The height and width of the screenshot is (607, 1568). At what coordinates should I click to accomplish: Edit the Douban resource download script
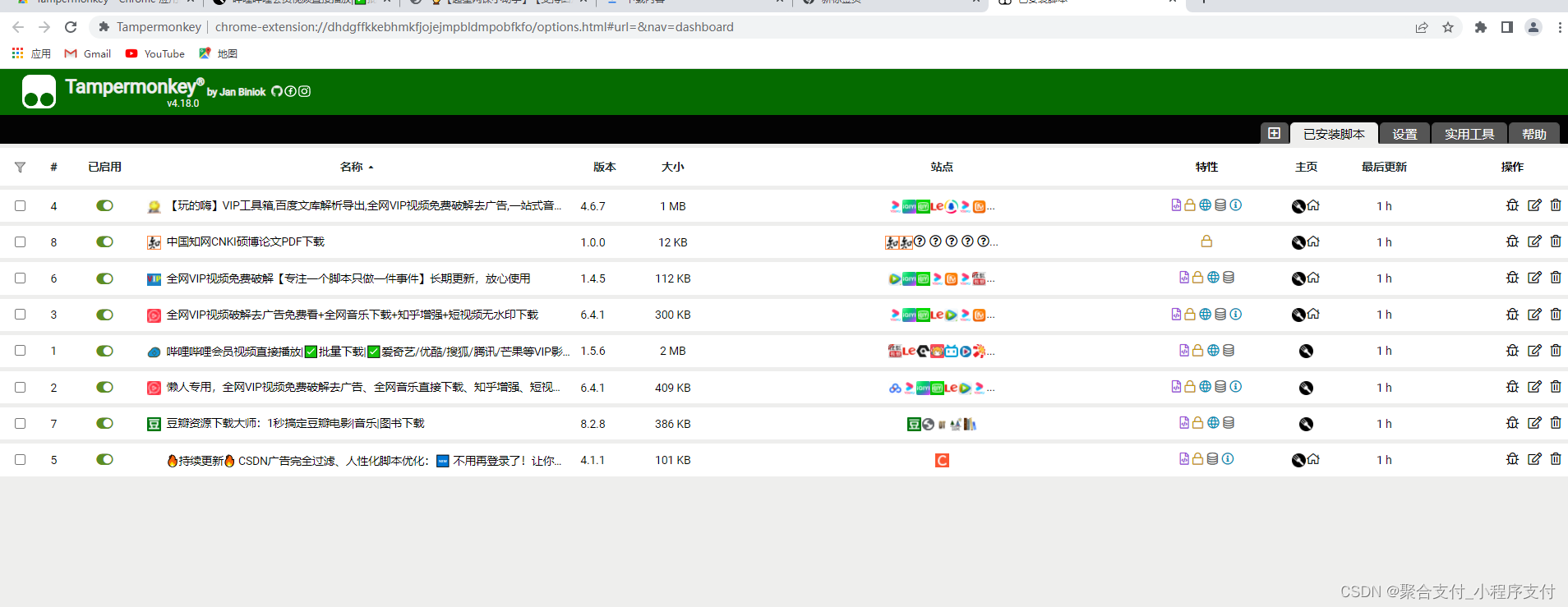tap(1534, 423)
